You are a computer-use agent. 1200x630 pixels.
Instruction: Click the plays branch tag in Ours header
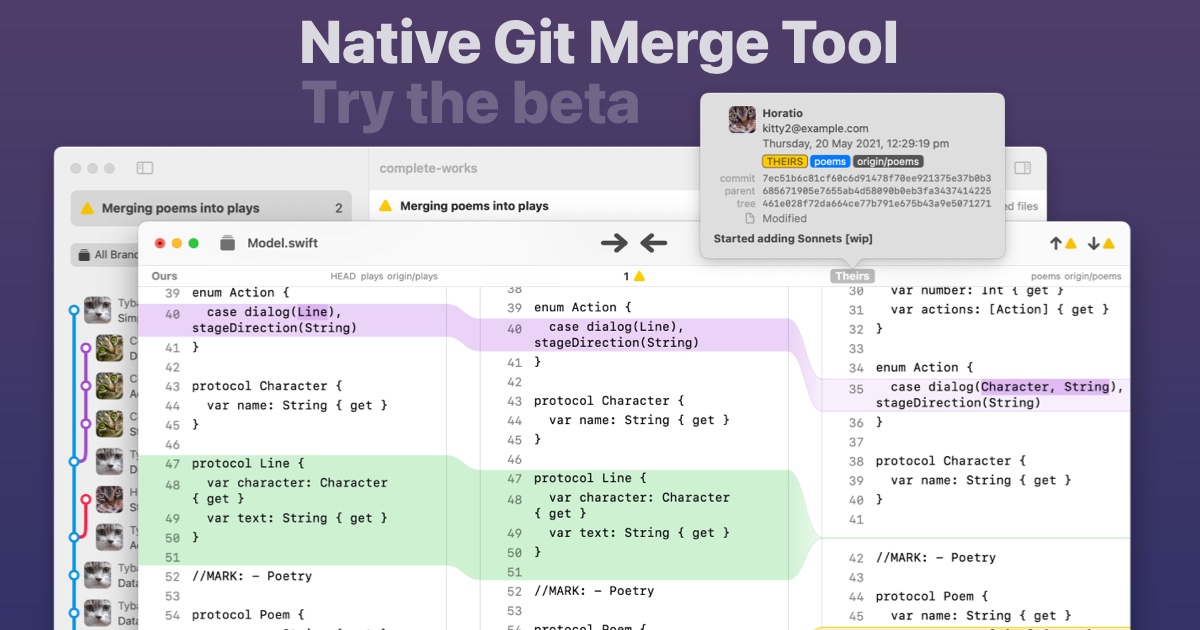[372, 276]
